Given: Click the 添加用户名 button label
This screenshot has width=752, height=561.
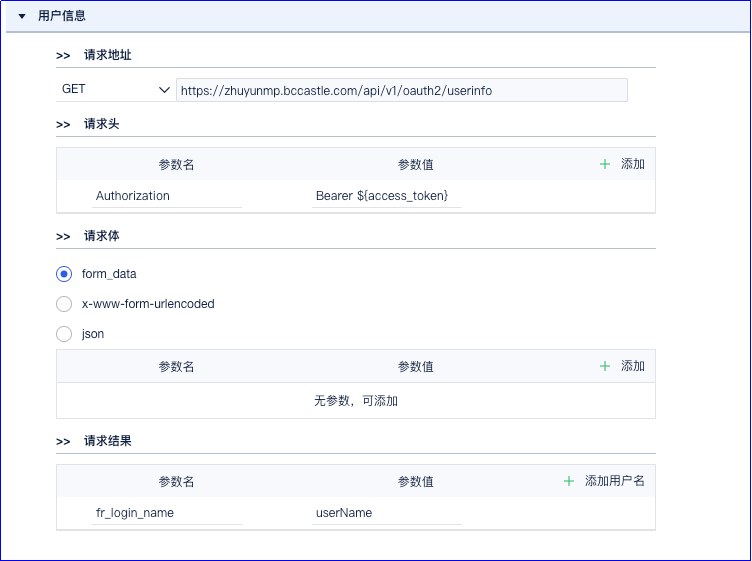Looking at the screenshot, I should [x=614, y=481].
